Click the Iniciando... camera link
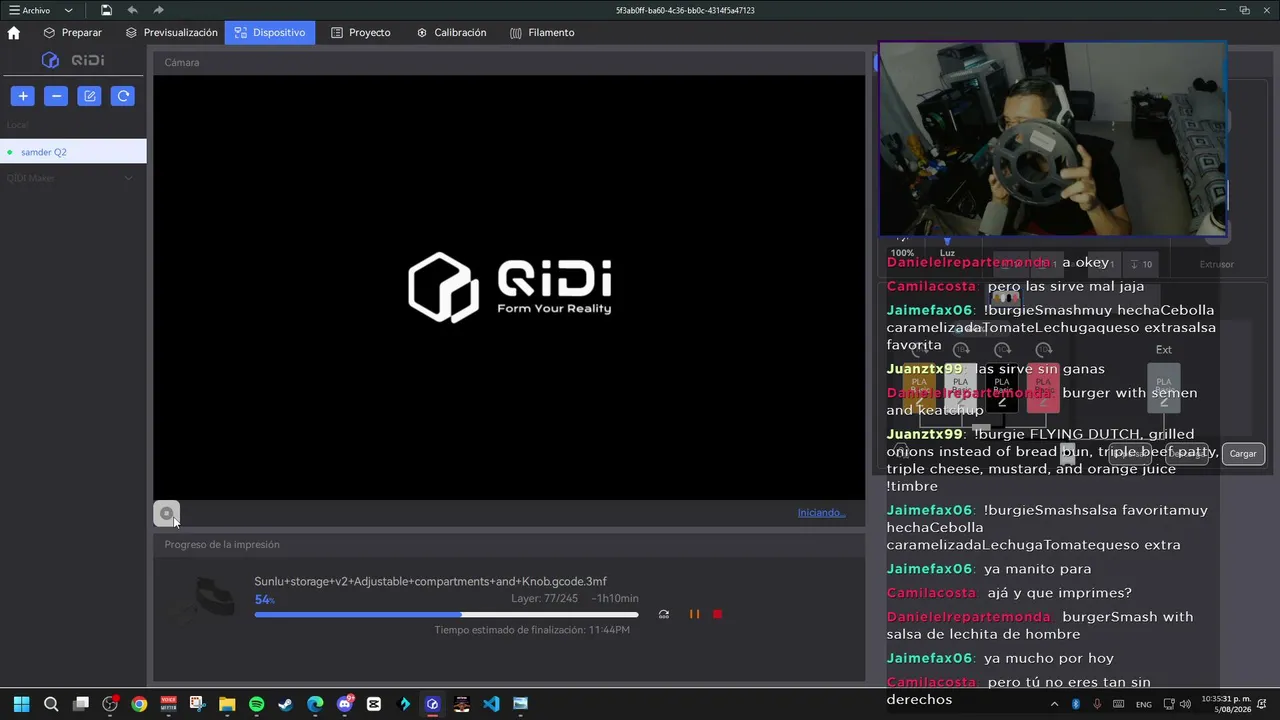 [x=821, y=513]
